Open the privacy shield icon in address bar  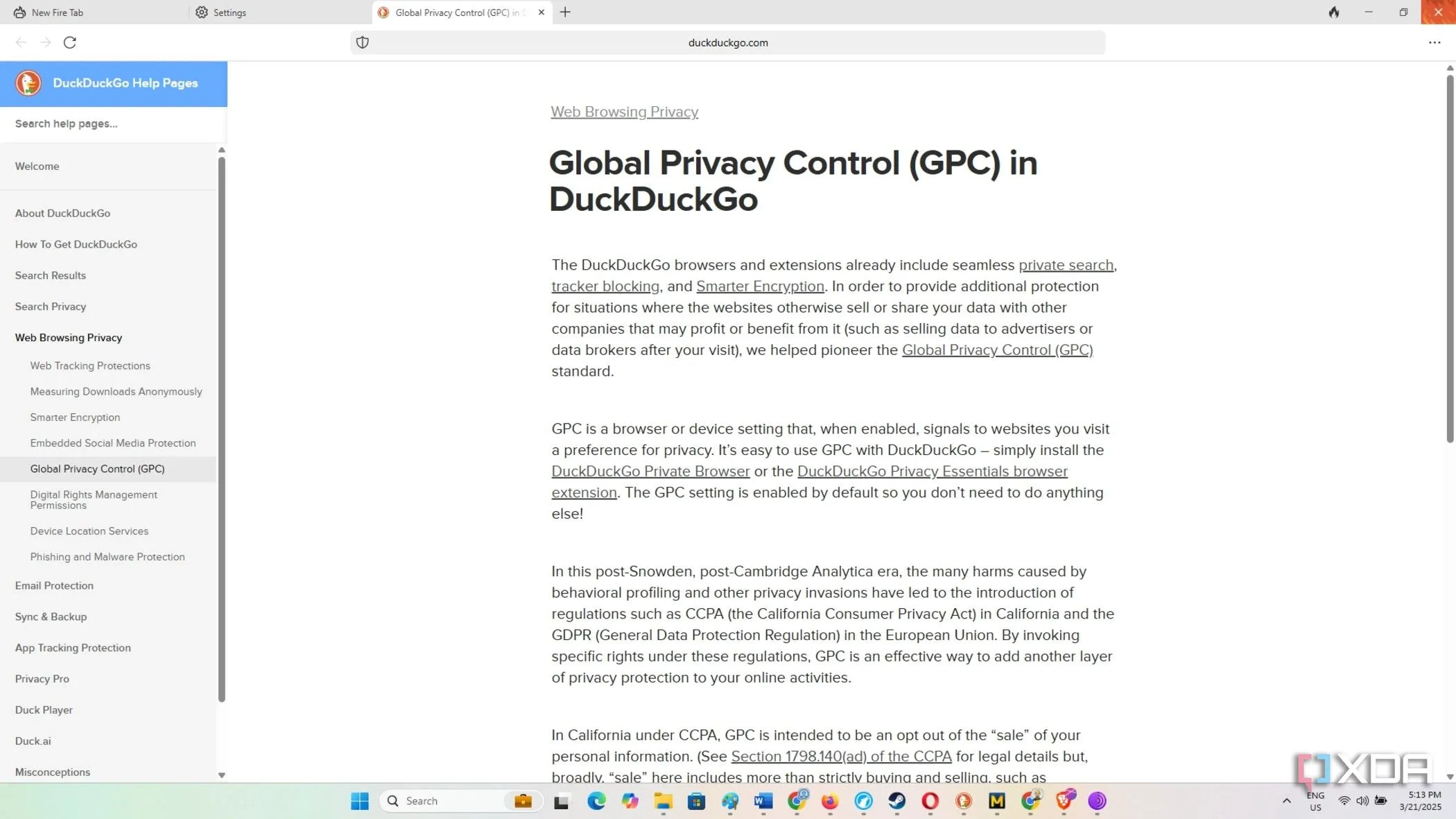[x=363, y=42]
